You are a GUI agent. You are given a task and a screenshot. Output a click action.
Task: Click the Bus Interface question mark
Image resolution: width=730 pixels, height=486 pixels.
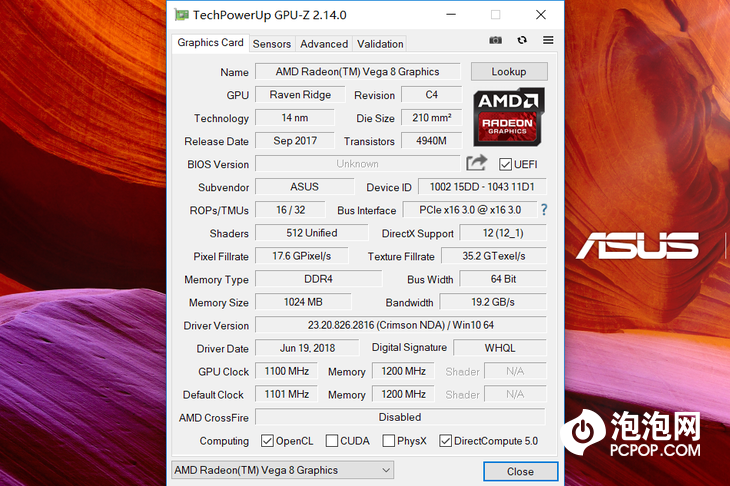(x=544, y=210)
